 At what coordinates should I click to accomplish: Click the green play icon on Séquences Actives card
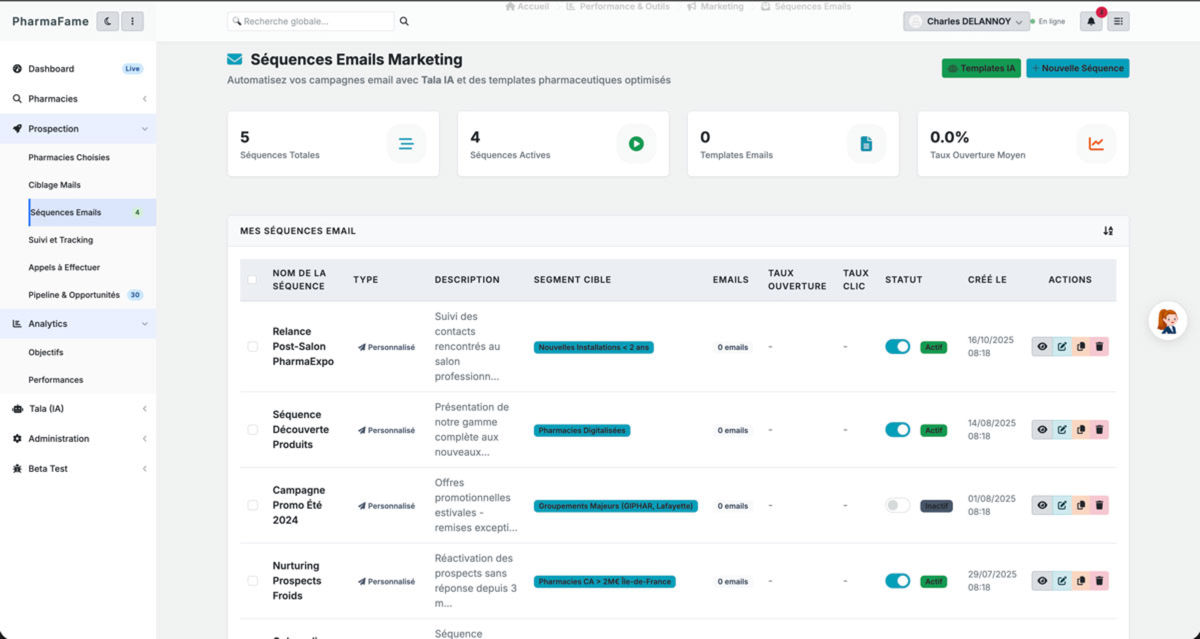click(636, 143)
